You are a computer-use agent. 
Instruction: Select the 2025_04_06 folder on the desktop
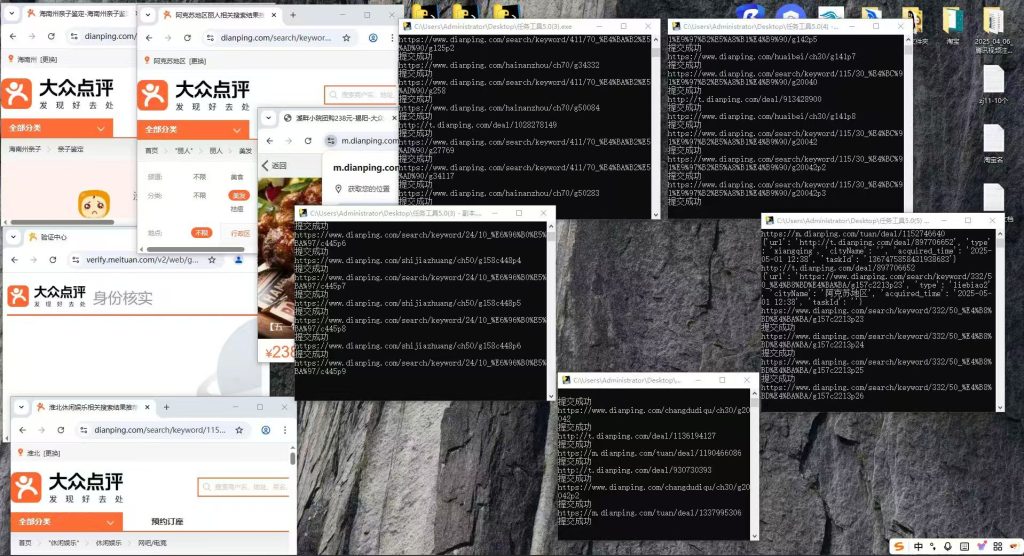993,29
